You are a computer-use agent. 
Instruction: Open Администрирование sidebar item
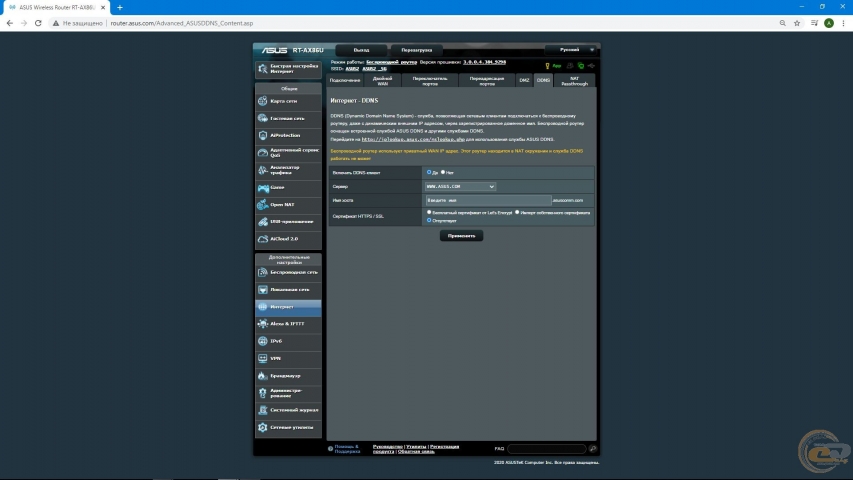coord(288,393)
